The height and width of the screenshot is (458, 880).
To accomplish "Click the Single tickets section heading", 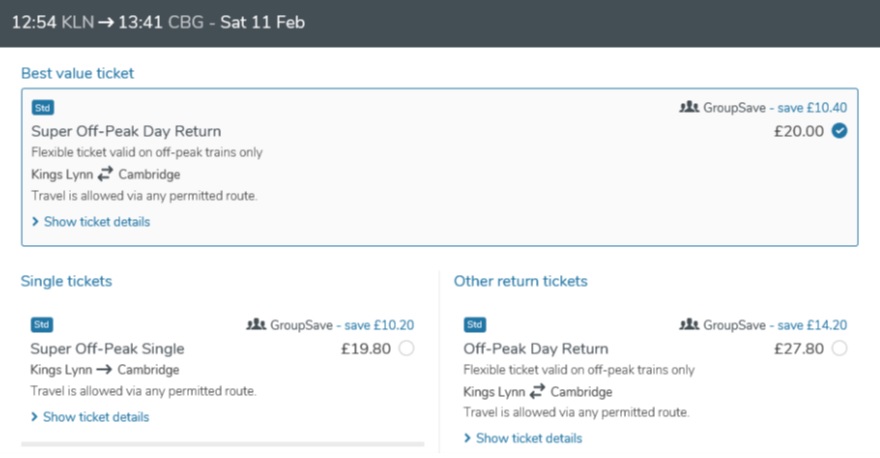I will pos(66,281).
